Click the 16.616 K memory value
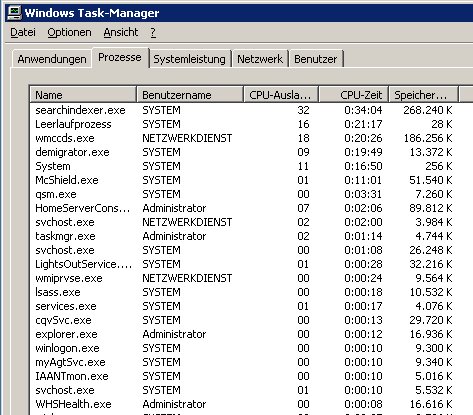 tap(431, 404)
